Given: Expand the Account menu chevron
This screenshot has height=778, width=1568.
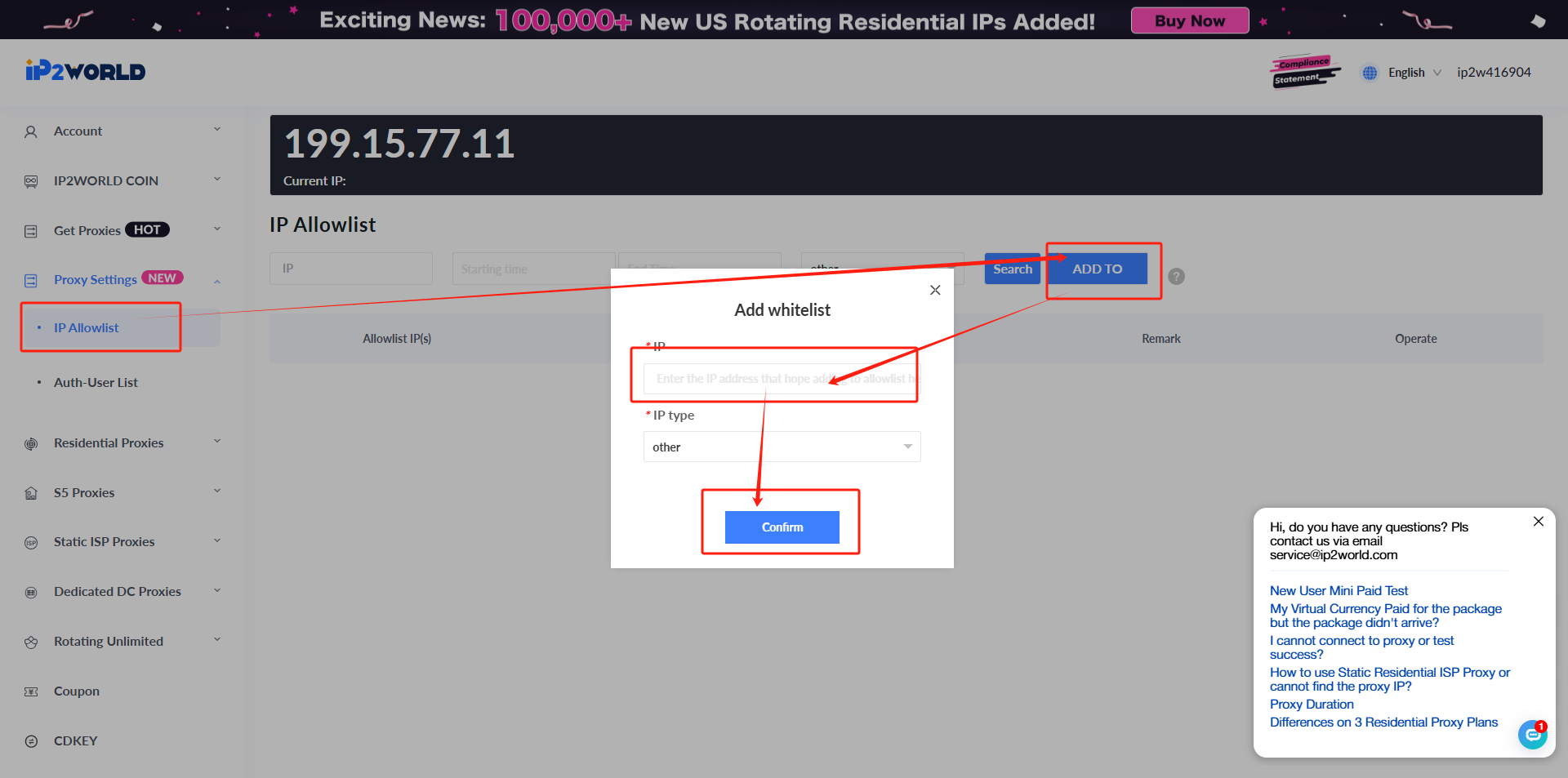Looking at the screenshot, I should click(217, 129).
